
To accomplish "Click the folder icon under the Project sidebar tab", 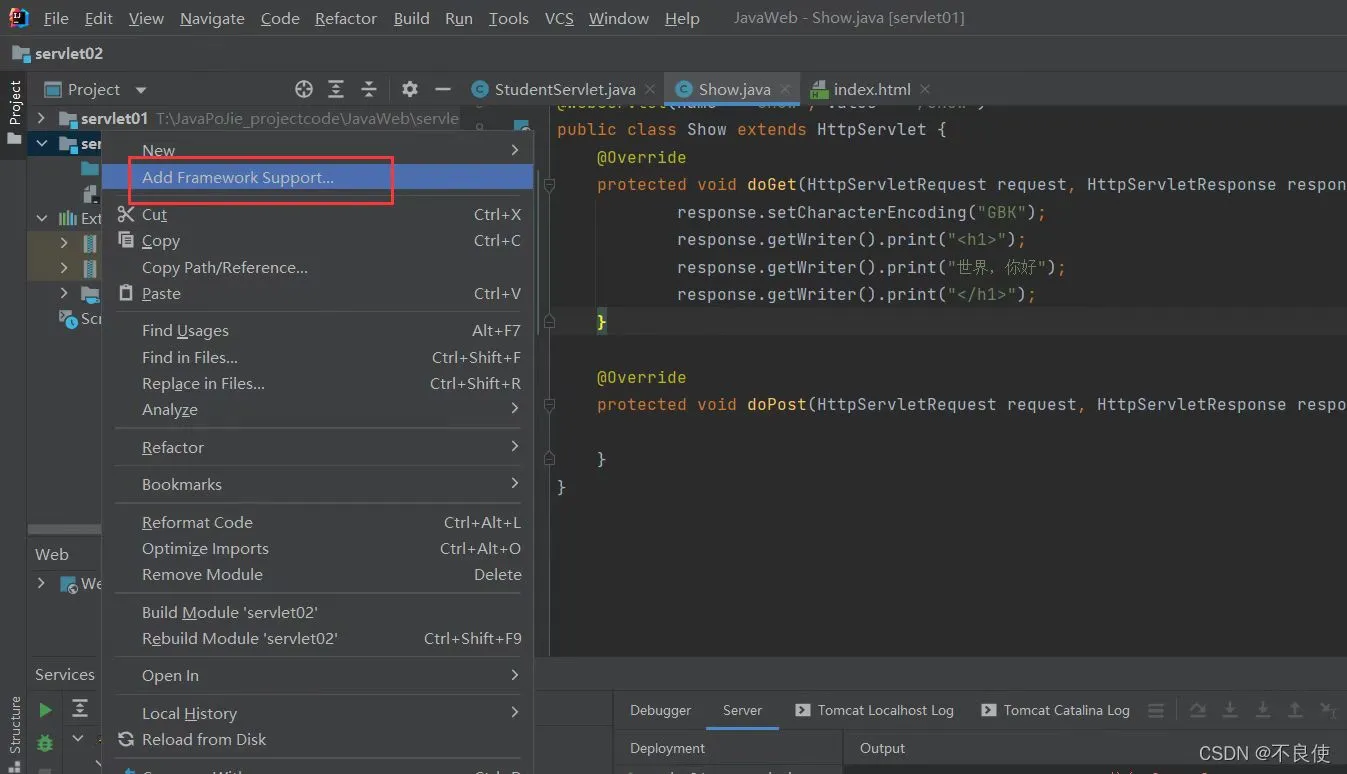I will [14, 139].
